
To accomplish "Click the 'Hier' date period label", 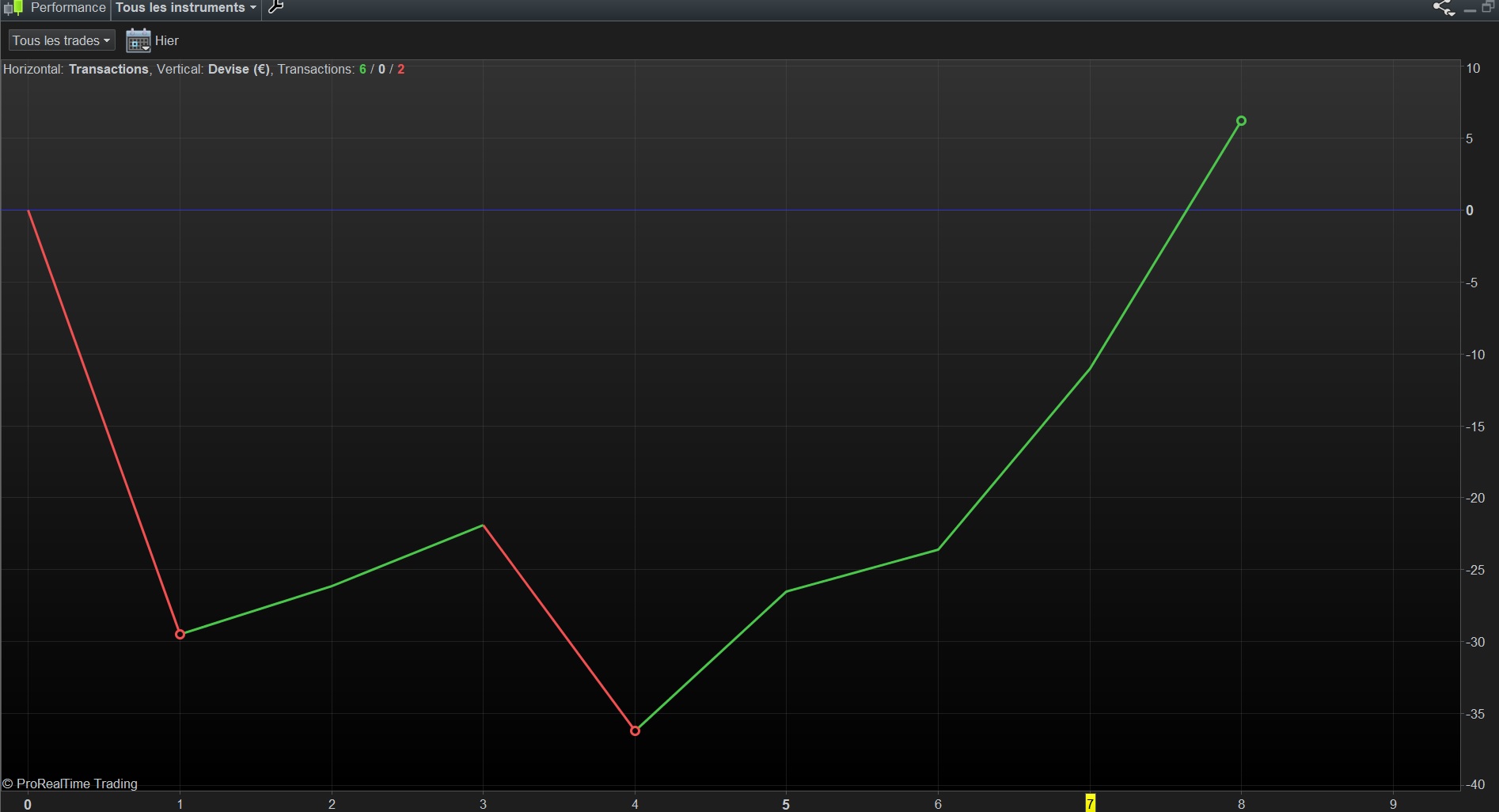I will (x=167, y=40).
